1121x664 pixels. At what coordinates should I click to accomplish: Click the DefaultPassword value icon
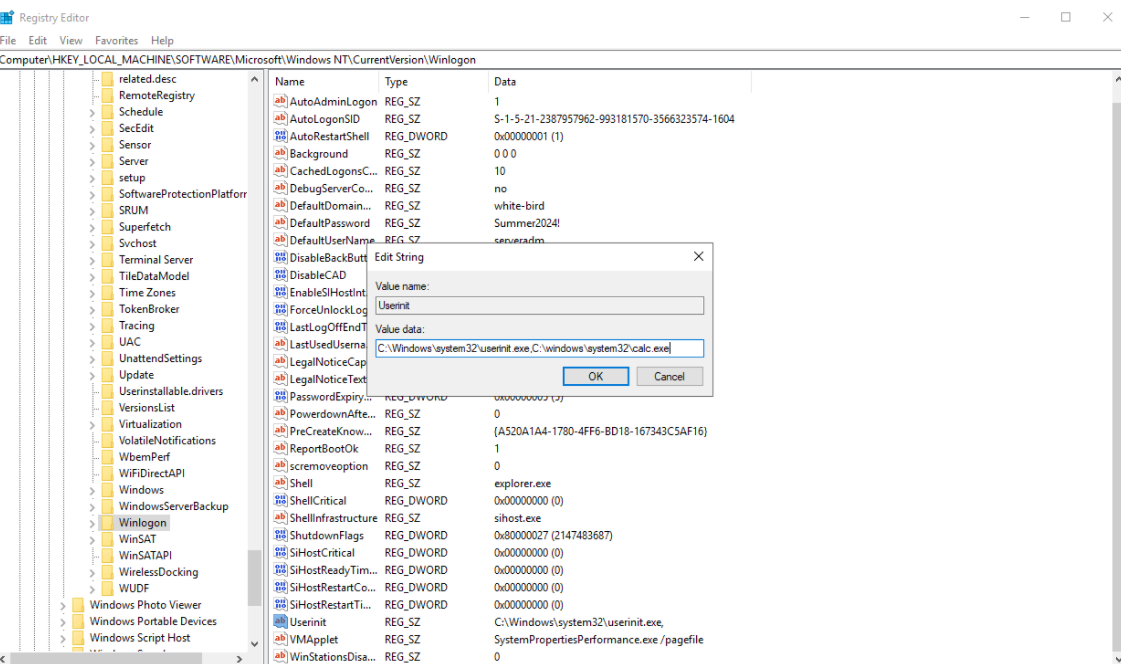(280, 223)
